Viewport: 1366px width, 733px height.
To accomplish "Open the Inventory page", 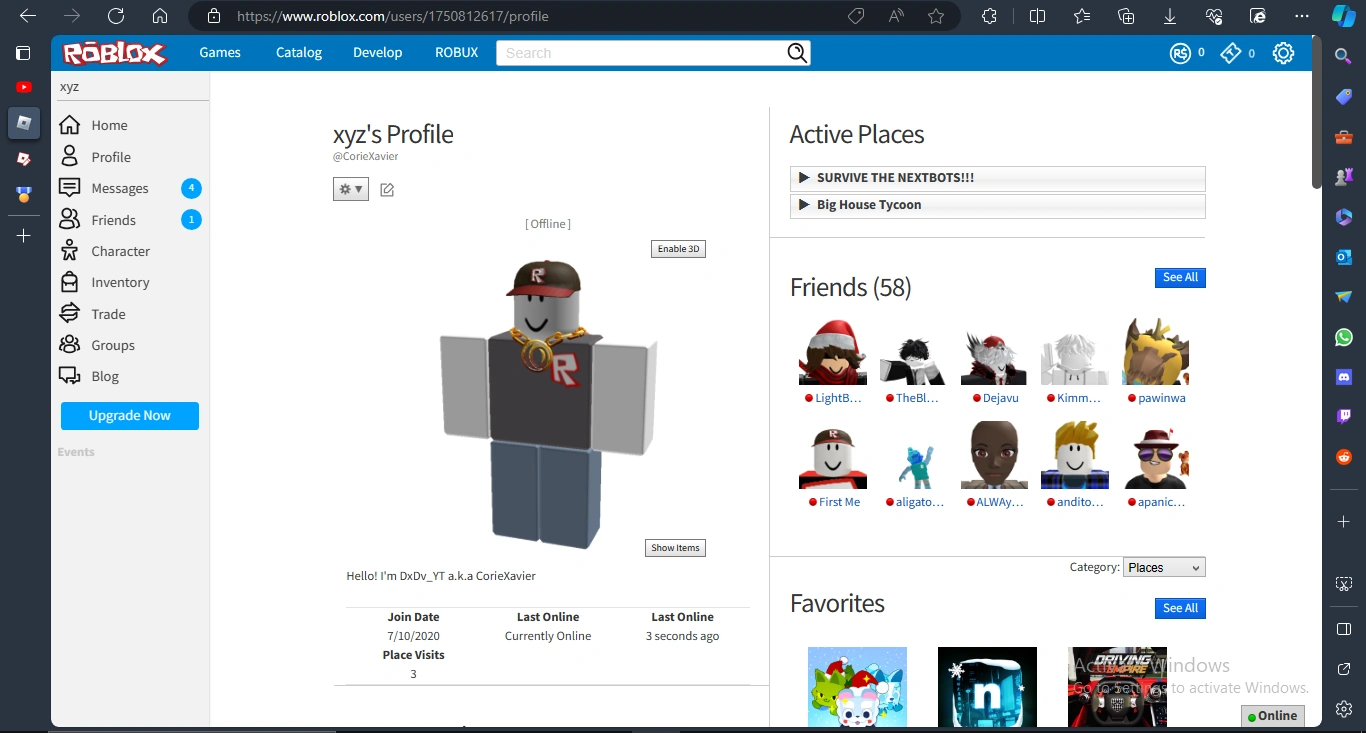I will [118, 282].
